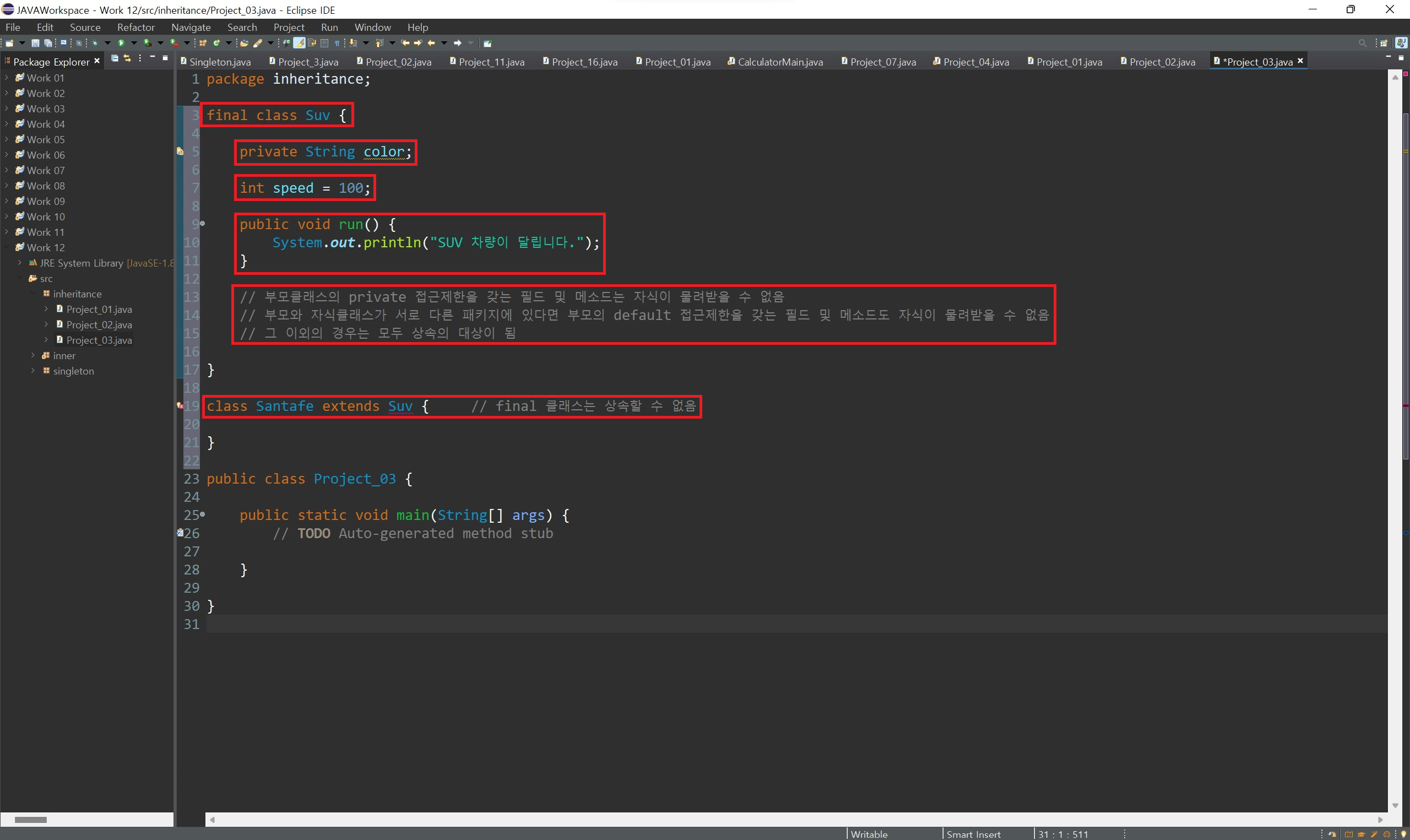Toggle Mark Occurrences highlighter button
This screenshot has width=1410, height=840.
pyautogui.click(x=299, y=43)
